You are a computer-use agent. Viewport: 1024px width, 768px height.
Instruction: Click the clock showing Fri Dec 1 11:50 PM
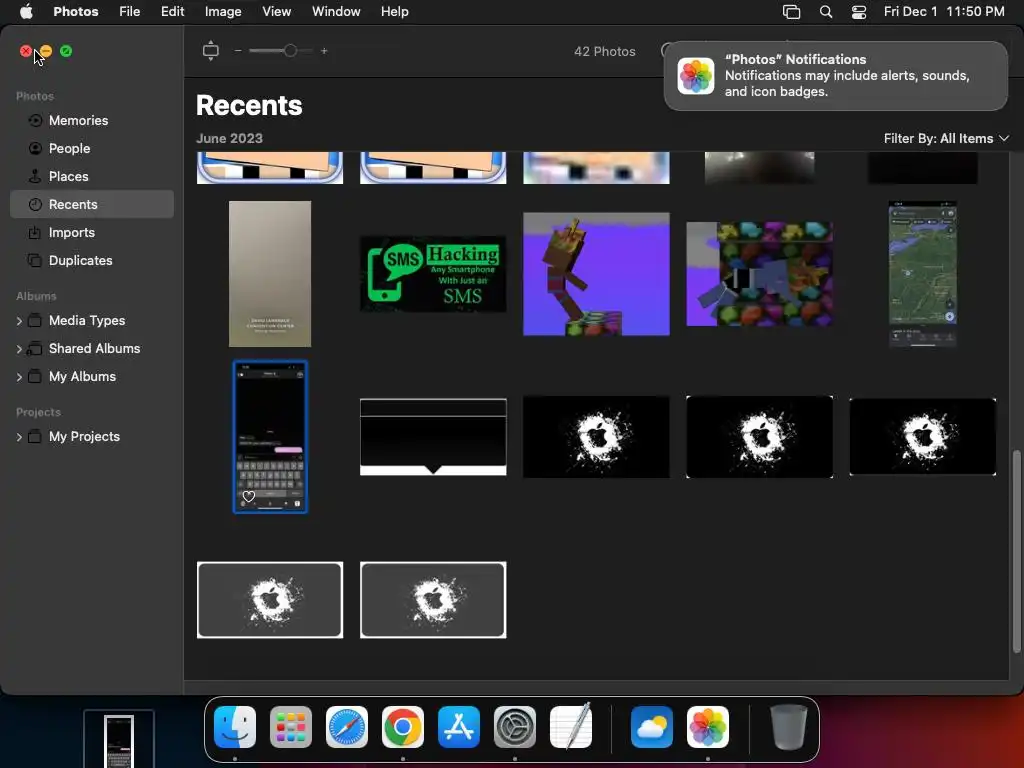click(x=944, y=12)
